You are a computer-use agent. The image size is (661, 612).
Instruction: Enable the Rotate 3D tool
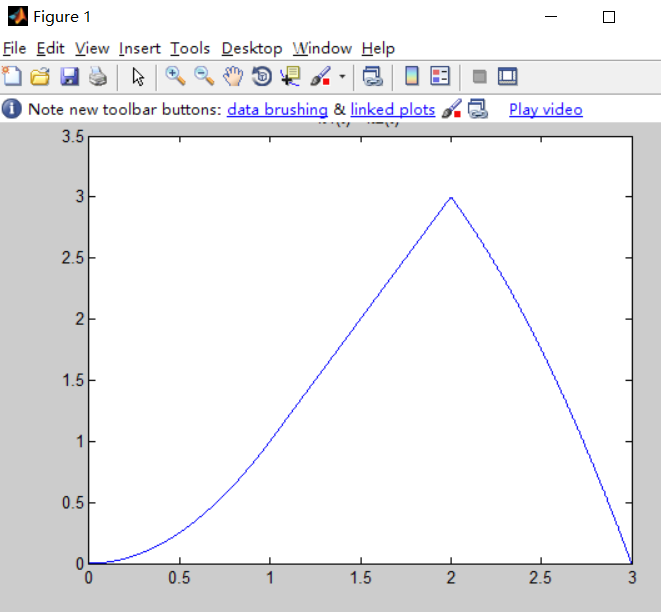click(262, 77)
